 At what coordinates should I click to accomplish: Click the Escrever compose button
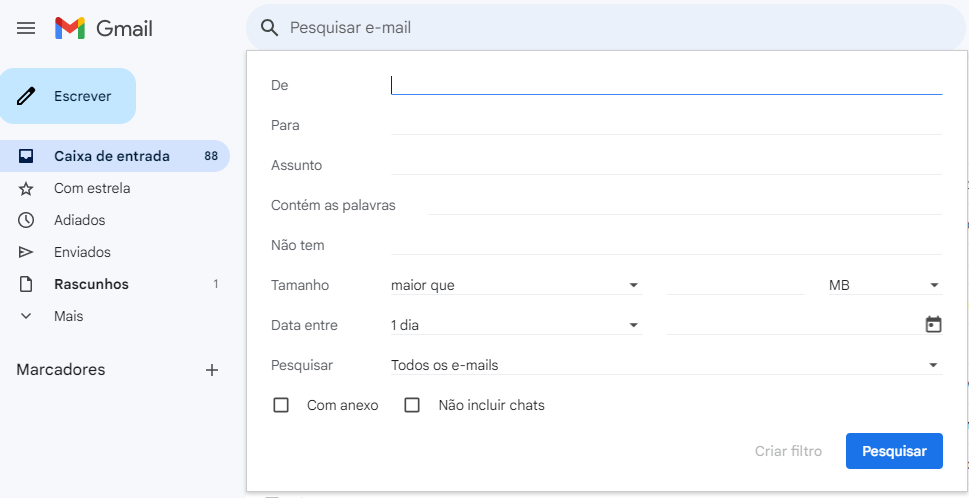tap(69, 96)
